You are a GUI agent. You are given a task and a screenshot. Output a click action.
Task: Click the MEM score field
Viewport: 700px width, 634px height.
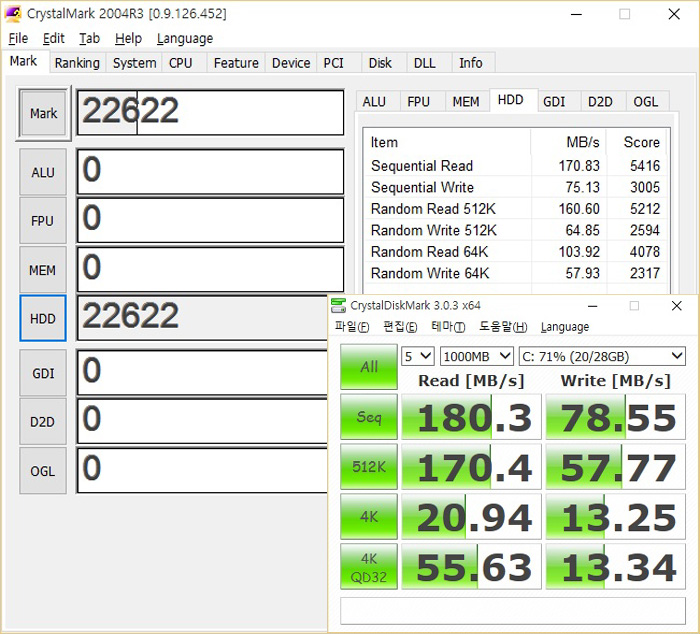[210, 269]
